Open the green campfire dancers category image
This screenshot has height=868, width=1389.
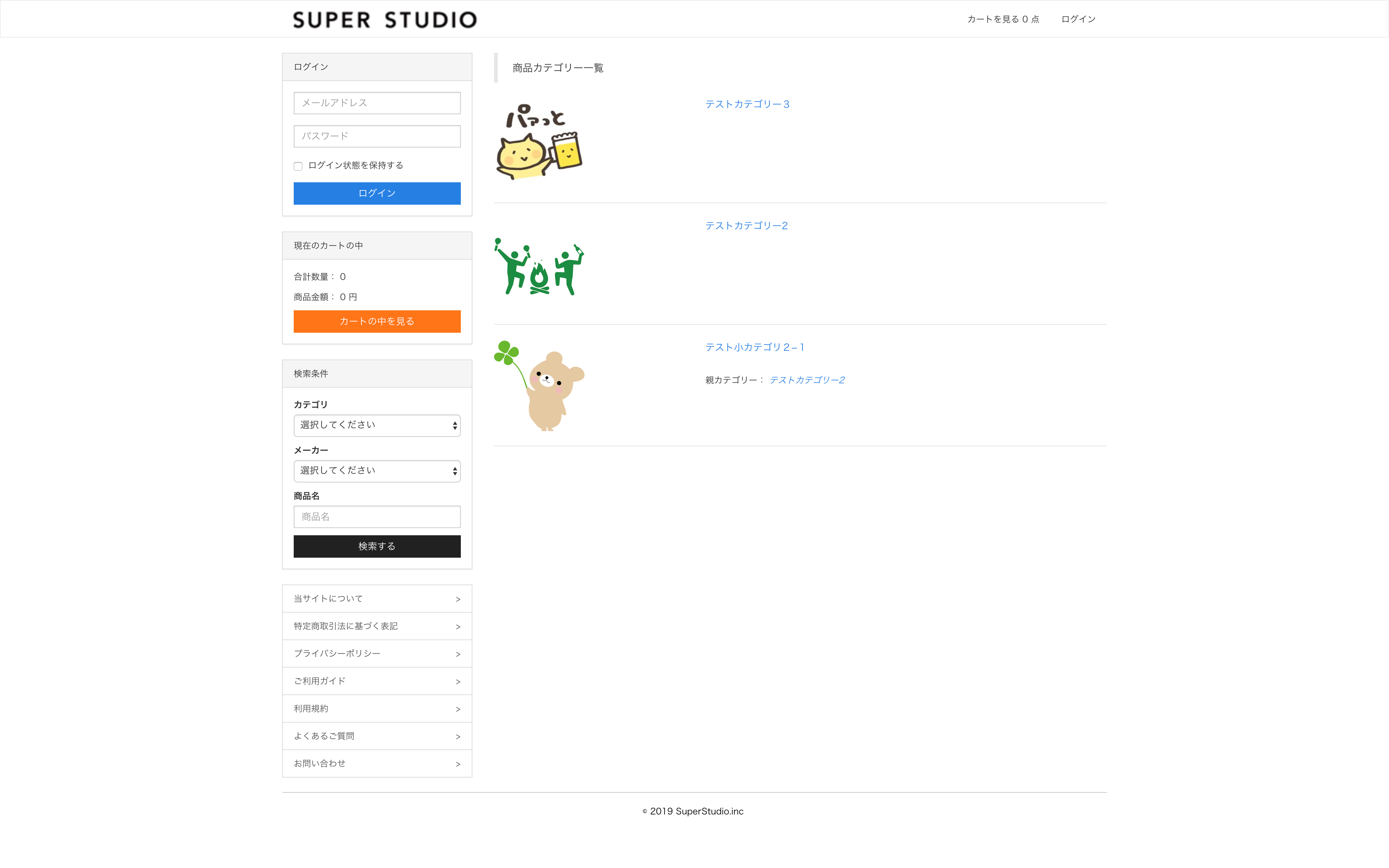(x=539, y=267)
